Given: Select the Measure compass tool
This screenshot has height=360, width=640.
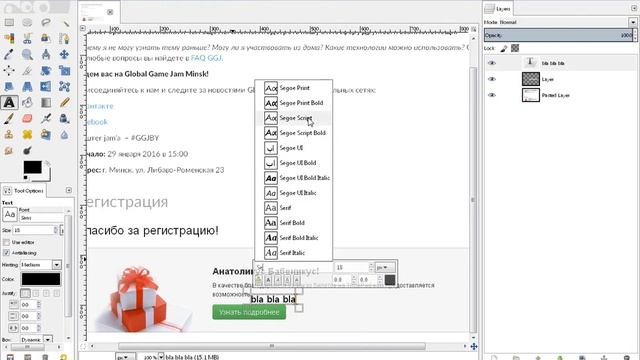Looking at the screenshot, I should [46, 54].
